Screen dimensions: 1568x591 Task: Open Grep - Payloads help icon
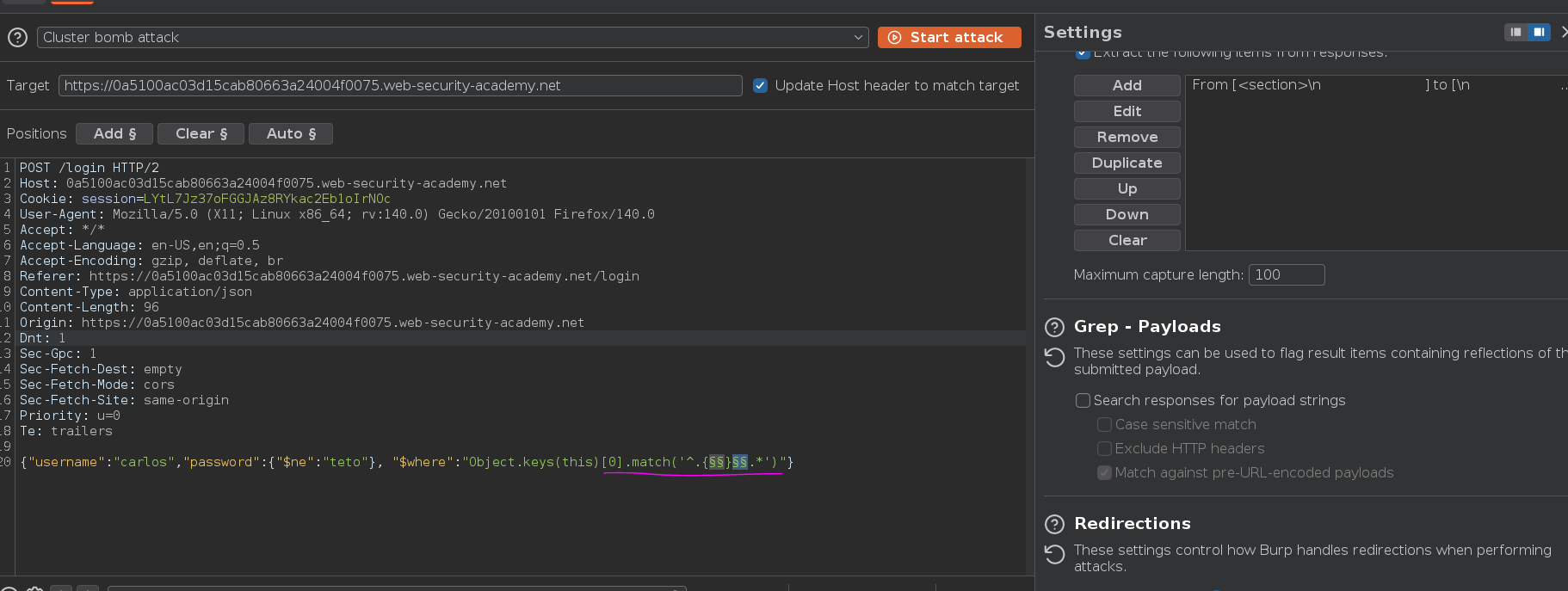pyautogui.click(x=1054, y=327)
